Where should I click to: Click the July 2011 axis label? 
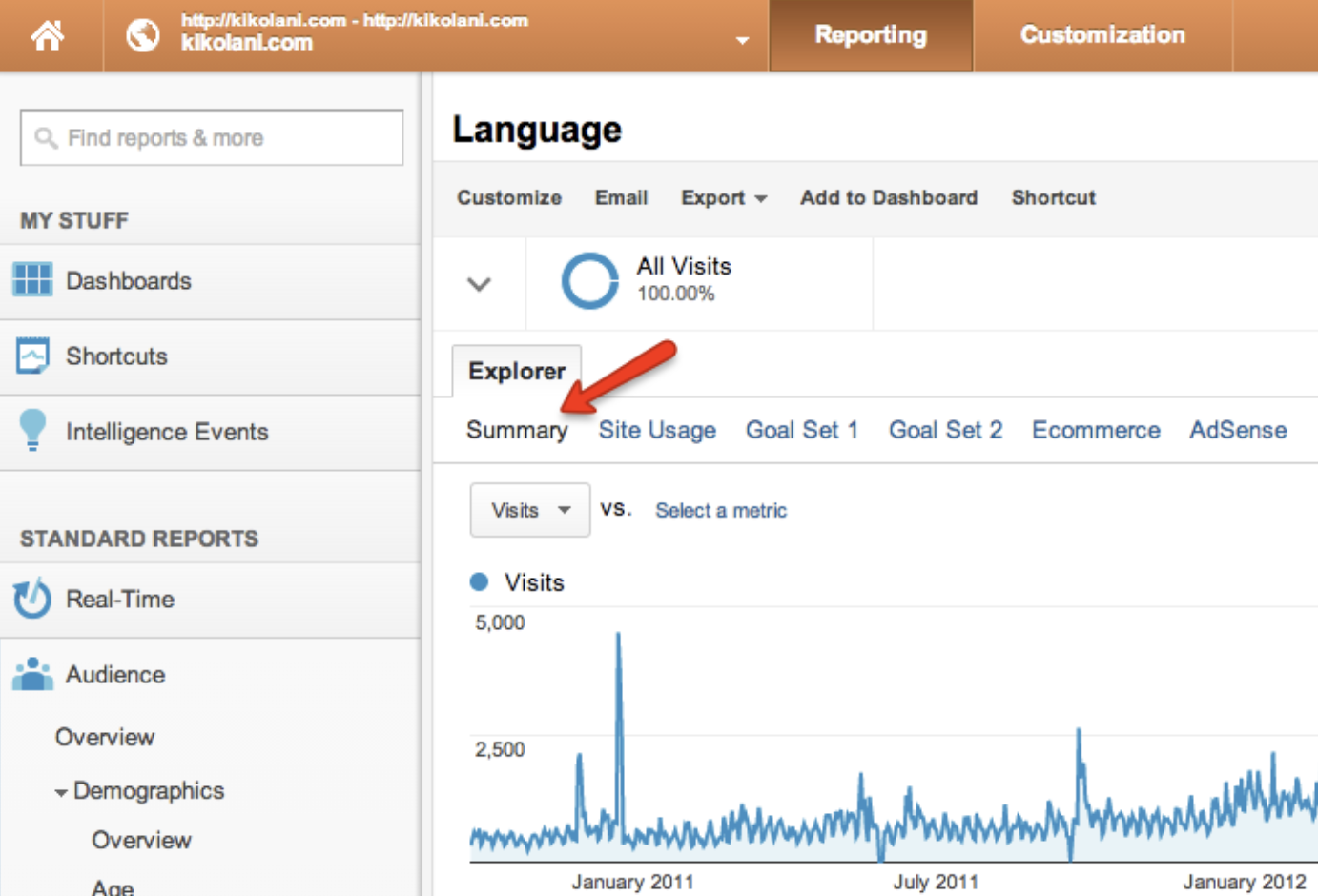pyautogui.click(x=936, y=882)
